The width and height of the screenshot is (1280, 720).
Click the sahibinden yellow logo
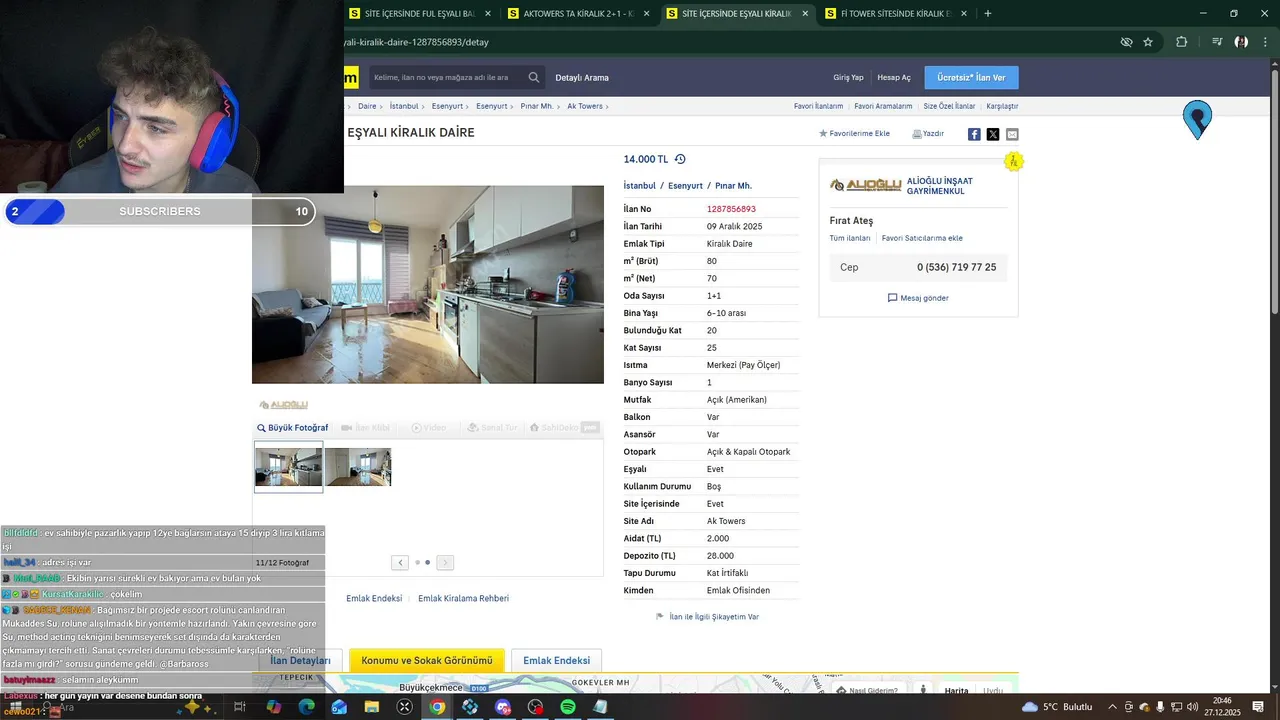351,77
